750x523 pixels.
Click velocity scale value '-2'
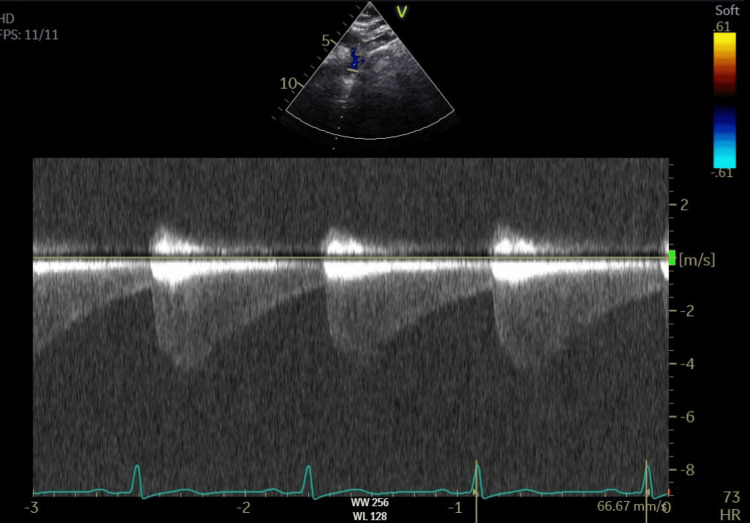pos(687,311)
